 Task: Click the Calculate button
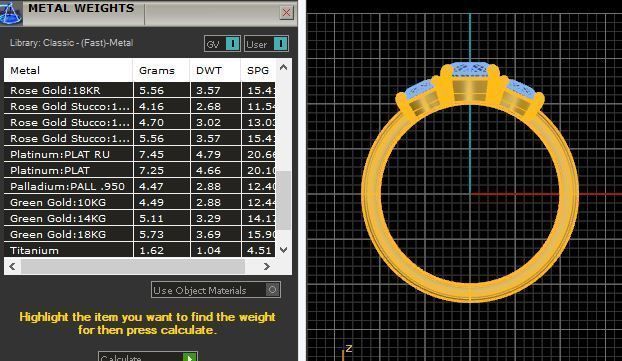(148, 357)
